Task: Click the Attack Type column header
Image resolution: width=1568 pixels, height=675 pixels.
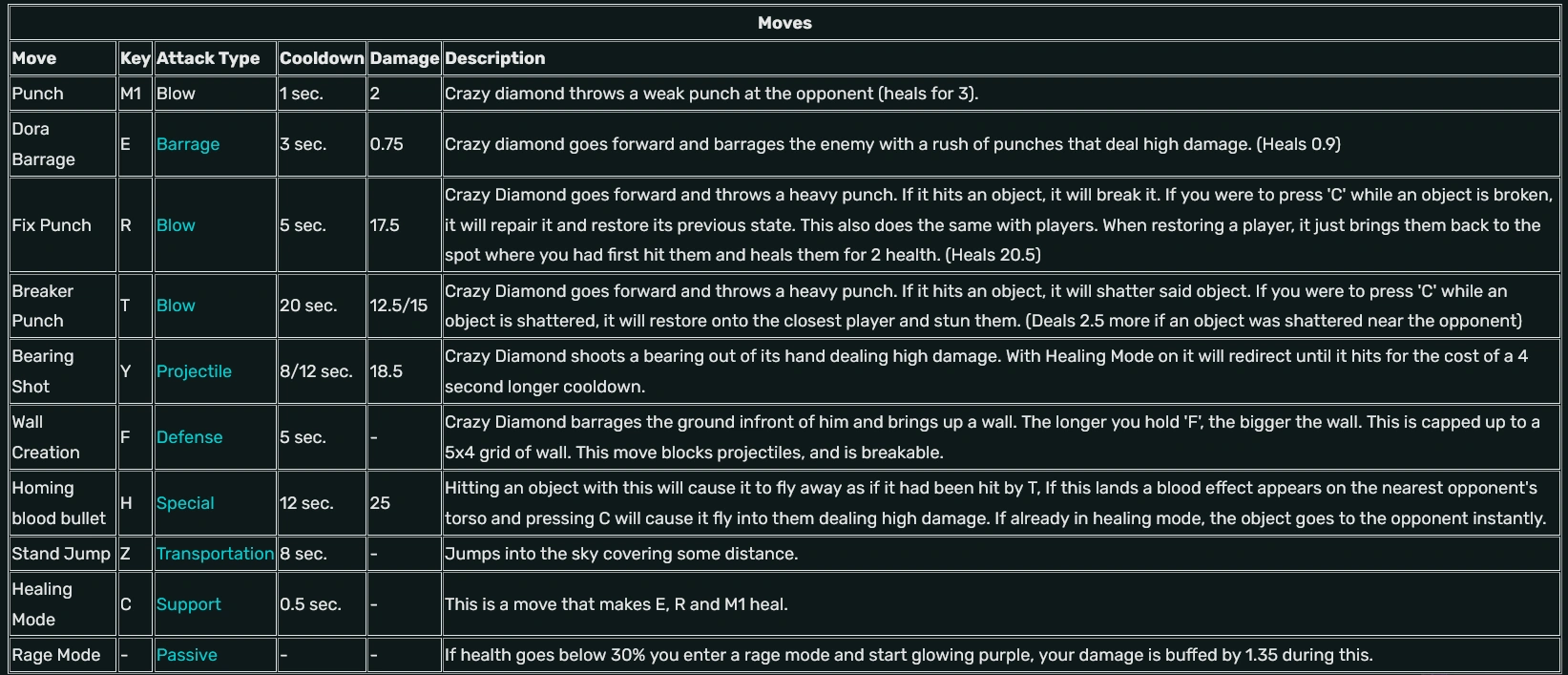Action: pos(208,58)
